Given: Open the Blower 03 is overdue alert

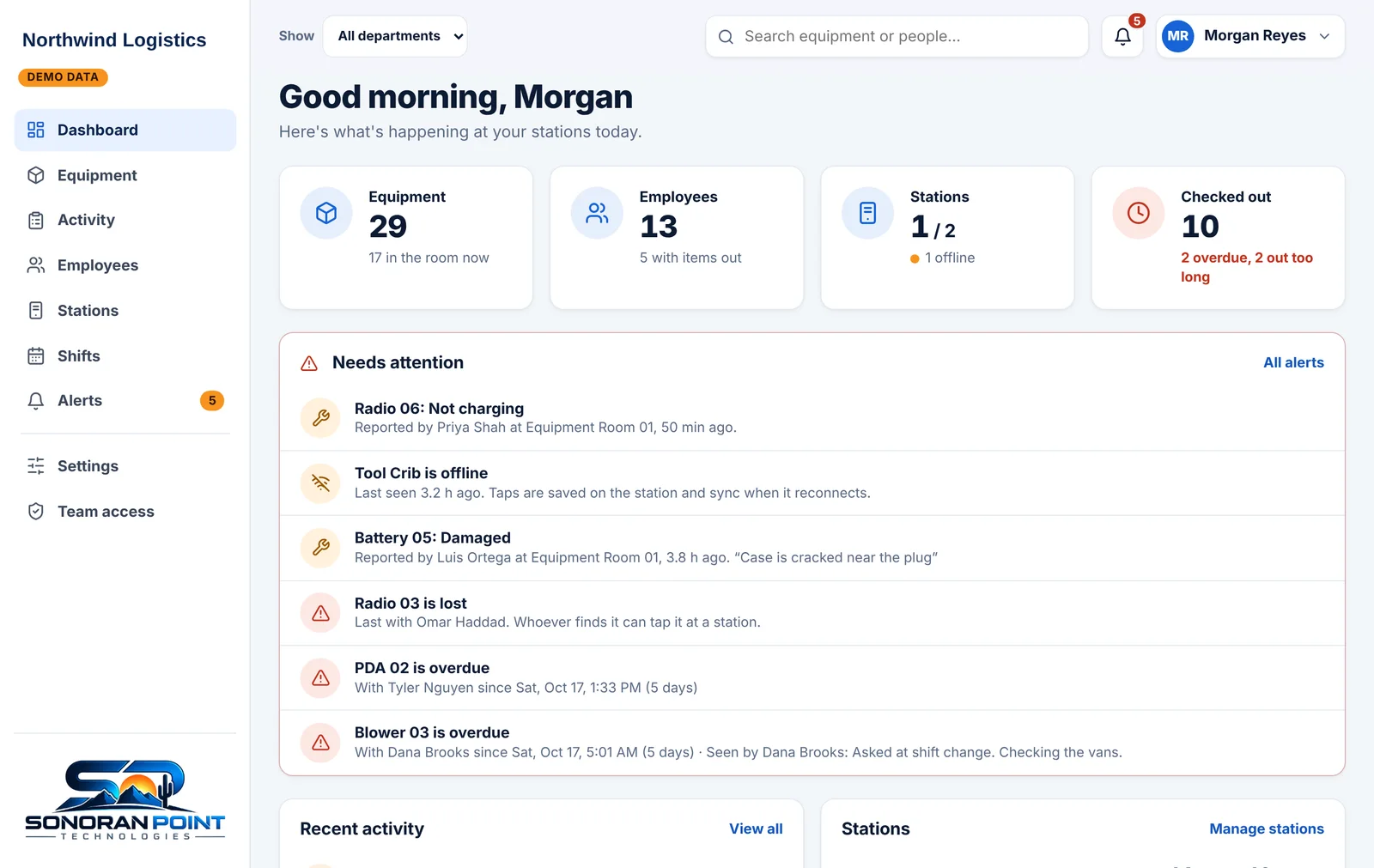Looking at the screenshot, I should [812, 742].
